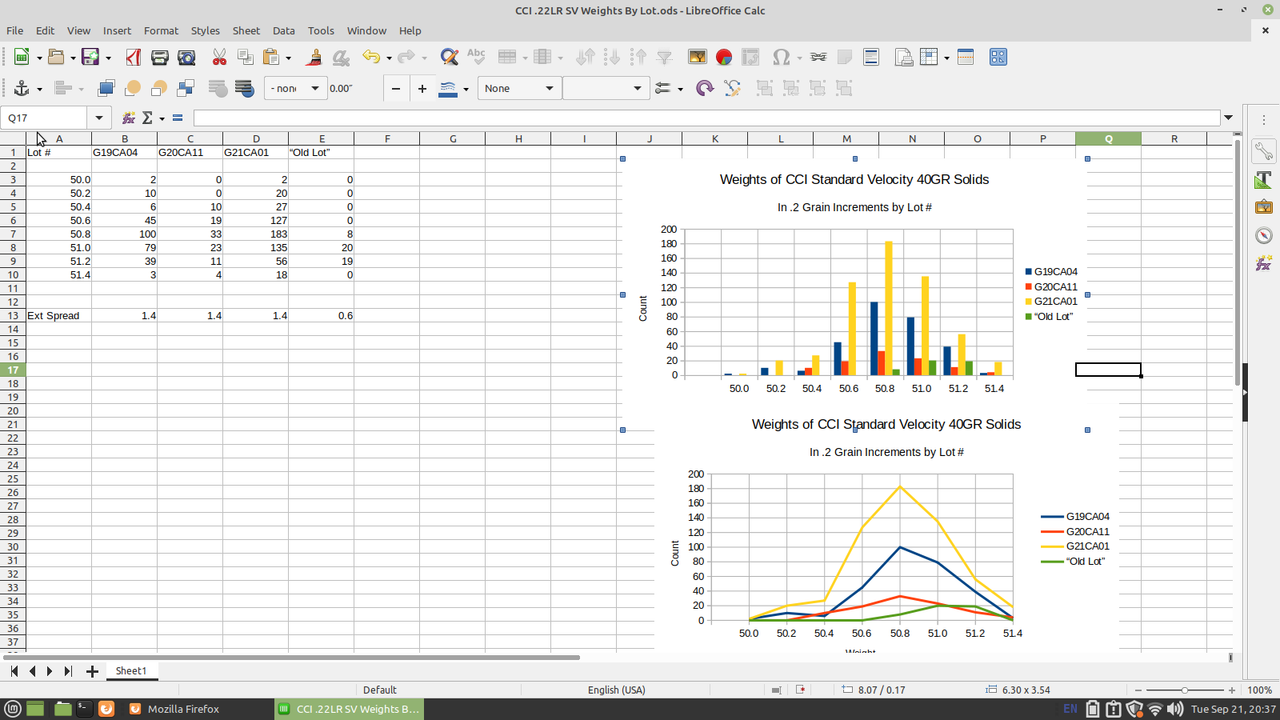Image resolution: width=1280 pixels, height=720 pixels.
Task: Click the New spreadsheet icon
Action: [21, 57]
